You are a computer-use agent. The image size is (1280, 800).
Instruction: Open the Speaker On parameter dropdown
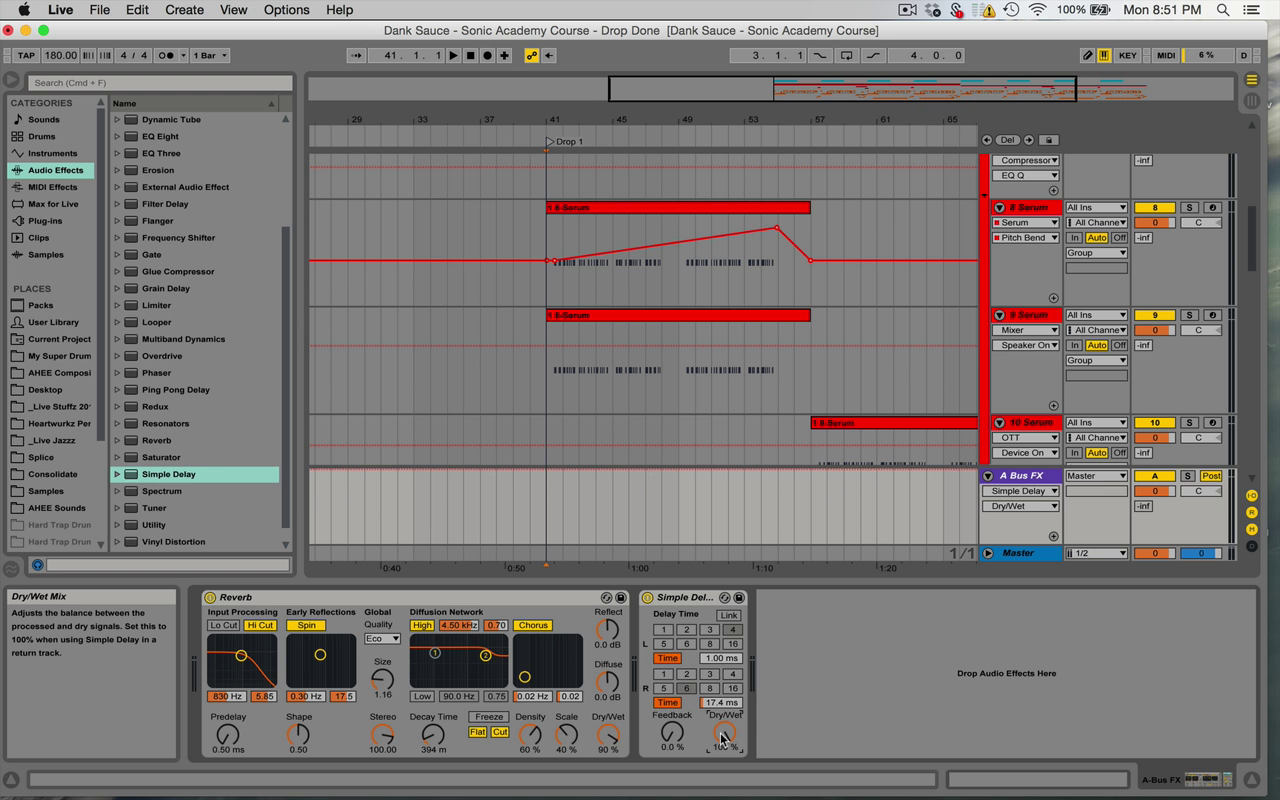click(1025, 345)
